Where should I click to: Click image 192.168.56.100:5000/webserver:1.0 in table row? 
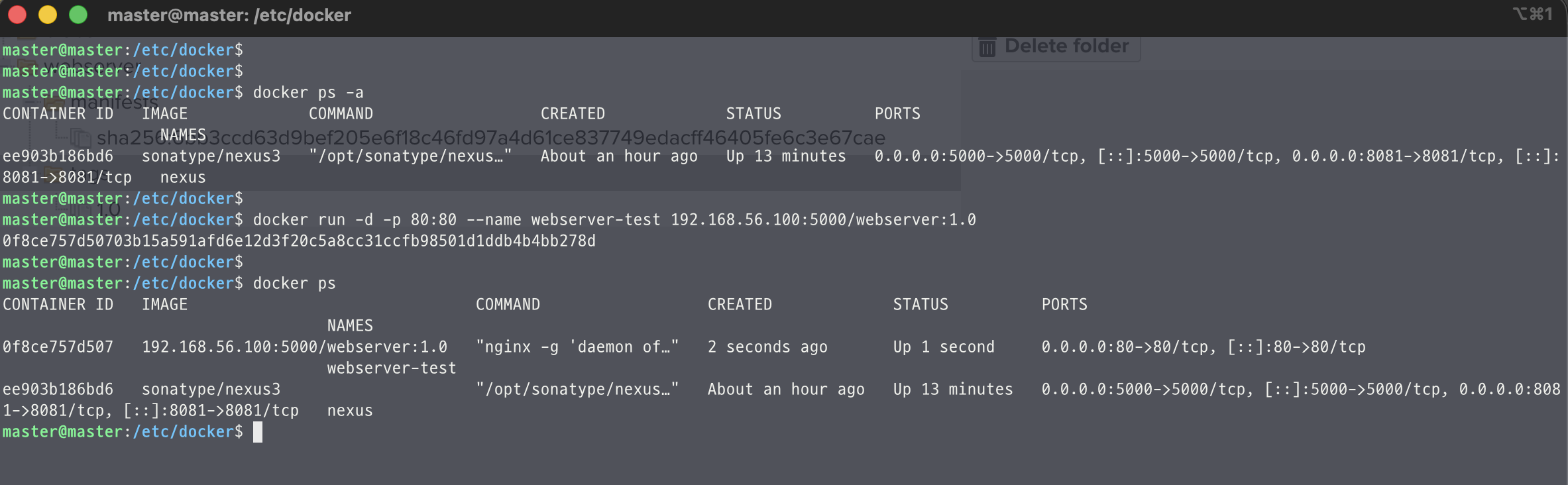click(295, 347)
